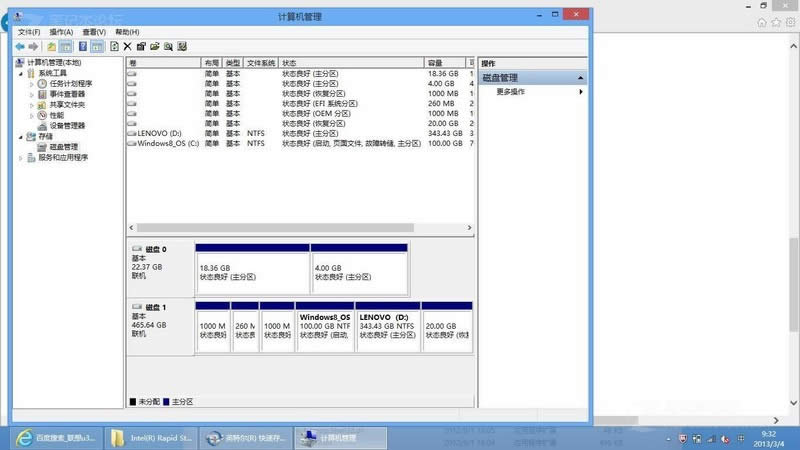800x450 pixels.
Task: Click the Back arrow in the toolbar
Action: 19,46
